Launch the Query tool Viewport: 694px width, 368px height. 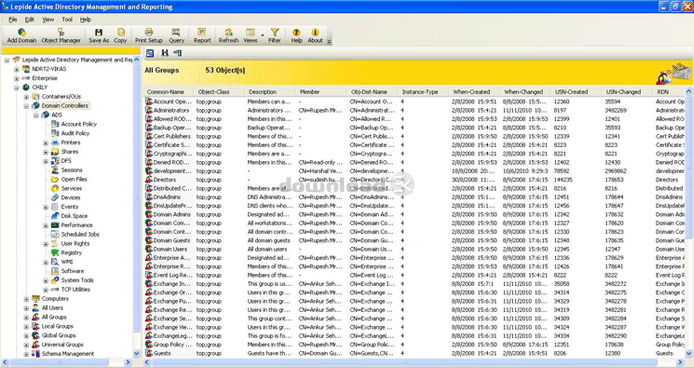pyautogui.click(x=176, y=35)
